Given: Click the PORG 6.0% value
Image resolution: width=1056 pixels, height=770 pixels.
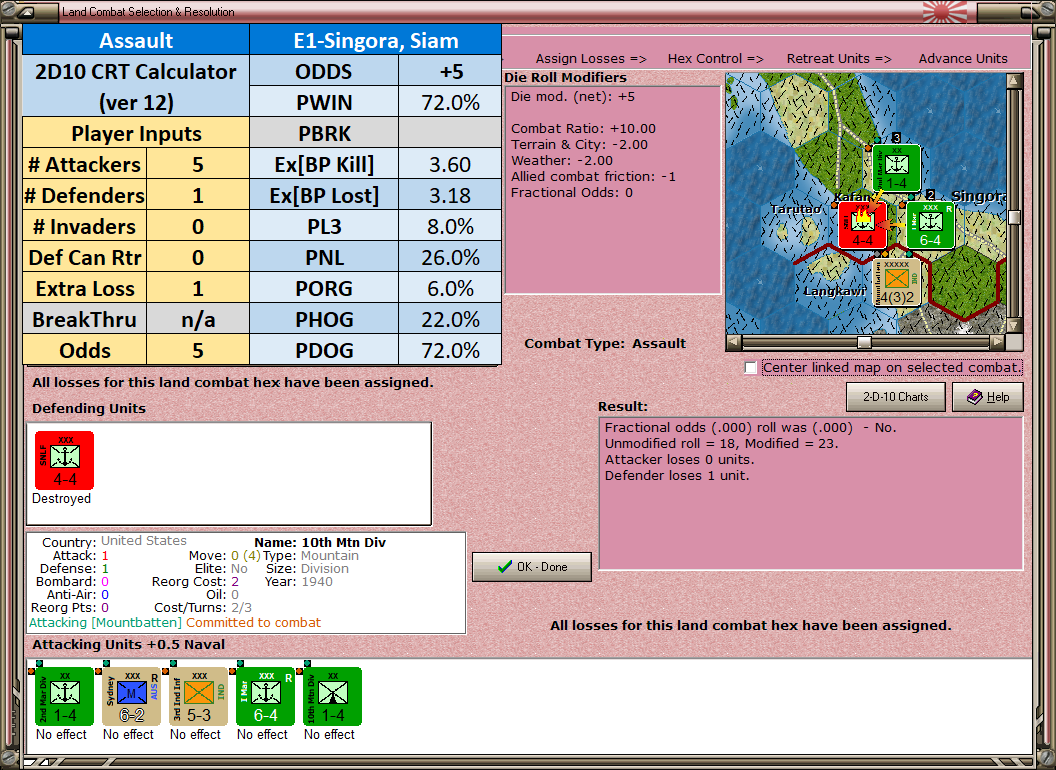Looking at the screenshot, I should click(x=450, y=288).
